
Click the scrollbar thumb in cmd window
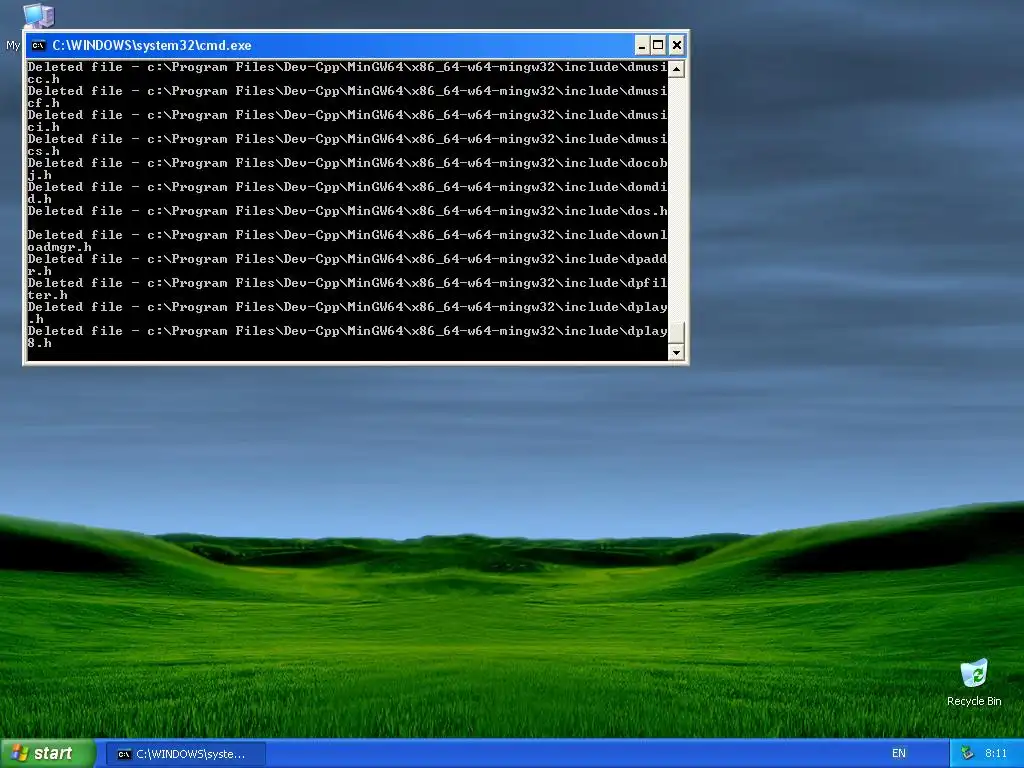click(x=676, y=332)
